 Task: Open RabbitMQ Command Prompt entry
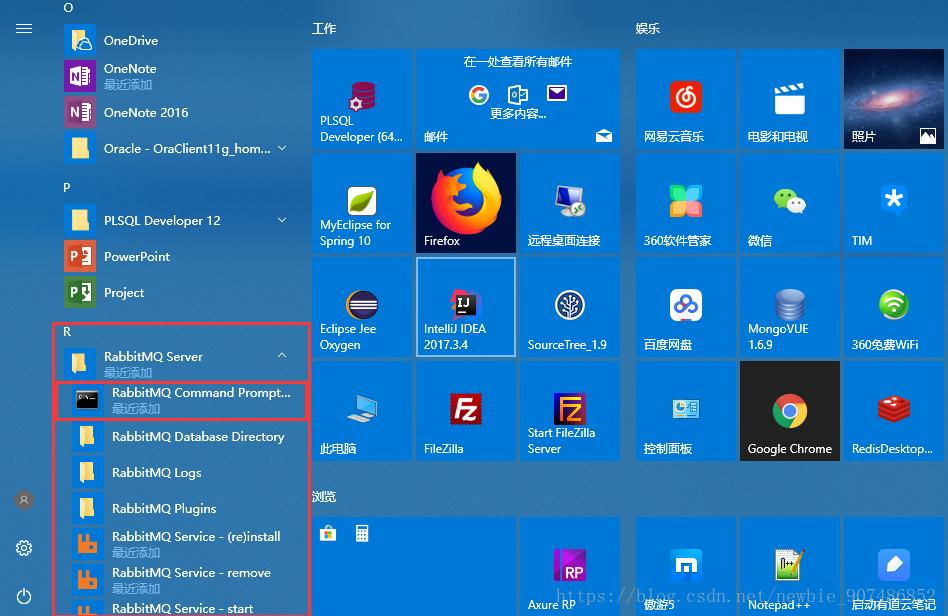click(x=182, y=400)
